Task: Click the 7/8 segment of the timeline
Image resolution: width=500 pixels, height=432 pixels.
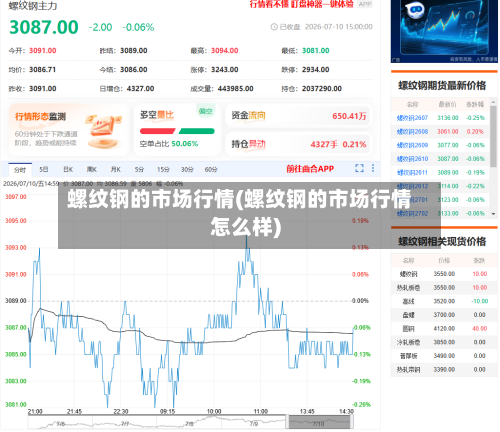Action: click(189, 422)
